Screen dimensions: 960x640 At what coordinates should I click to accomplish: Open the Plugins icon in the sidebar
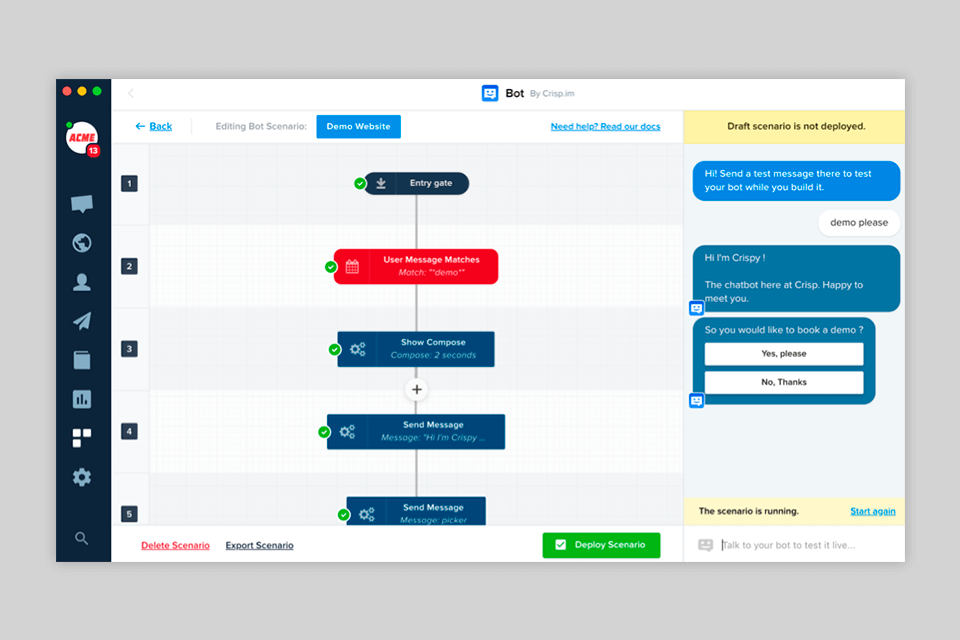pyautogui.click(x=82, y=438)
